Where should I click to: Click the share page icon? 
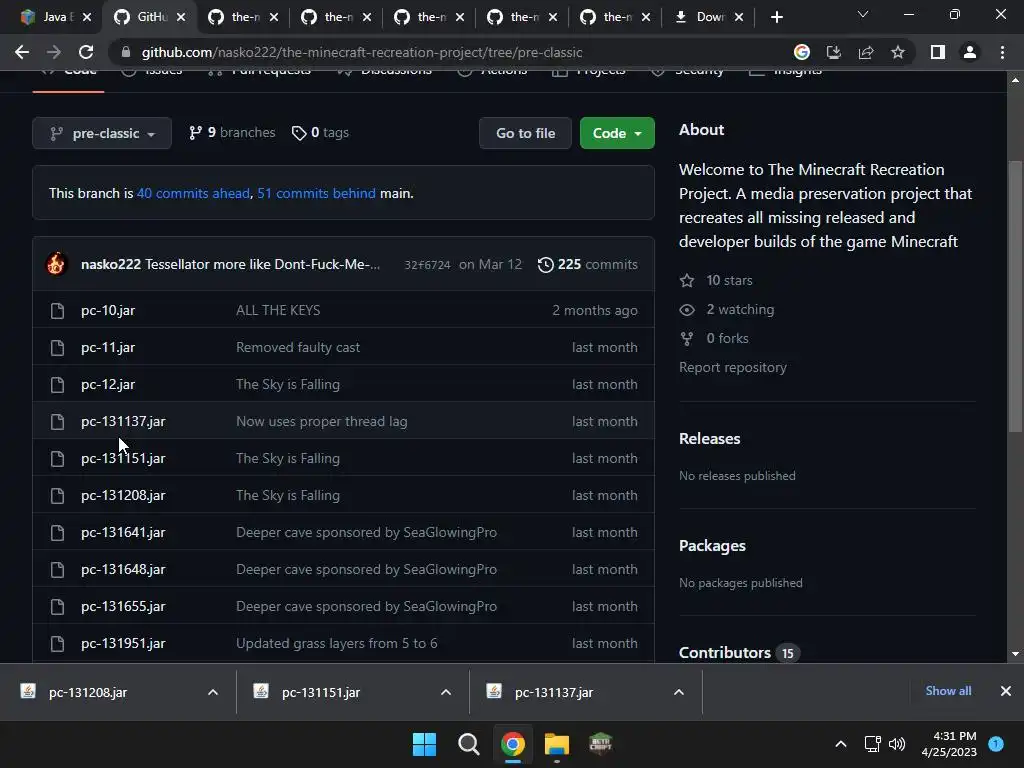pos(866,52)
